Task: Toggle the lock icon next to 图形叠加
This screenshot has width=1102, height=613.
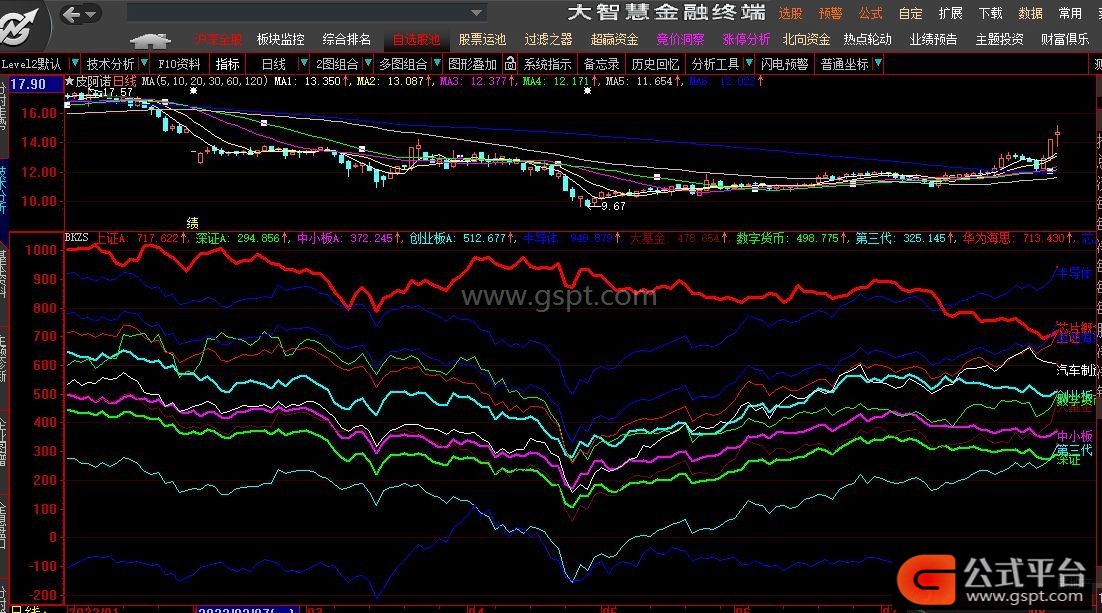Action: click(x=511, y=64)
